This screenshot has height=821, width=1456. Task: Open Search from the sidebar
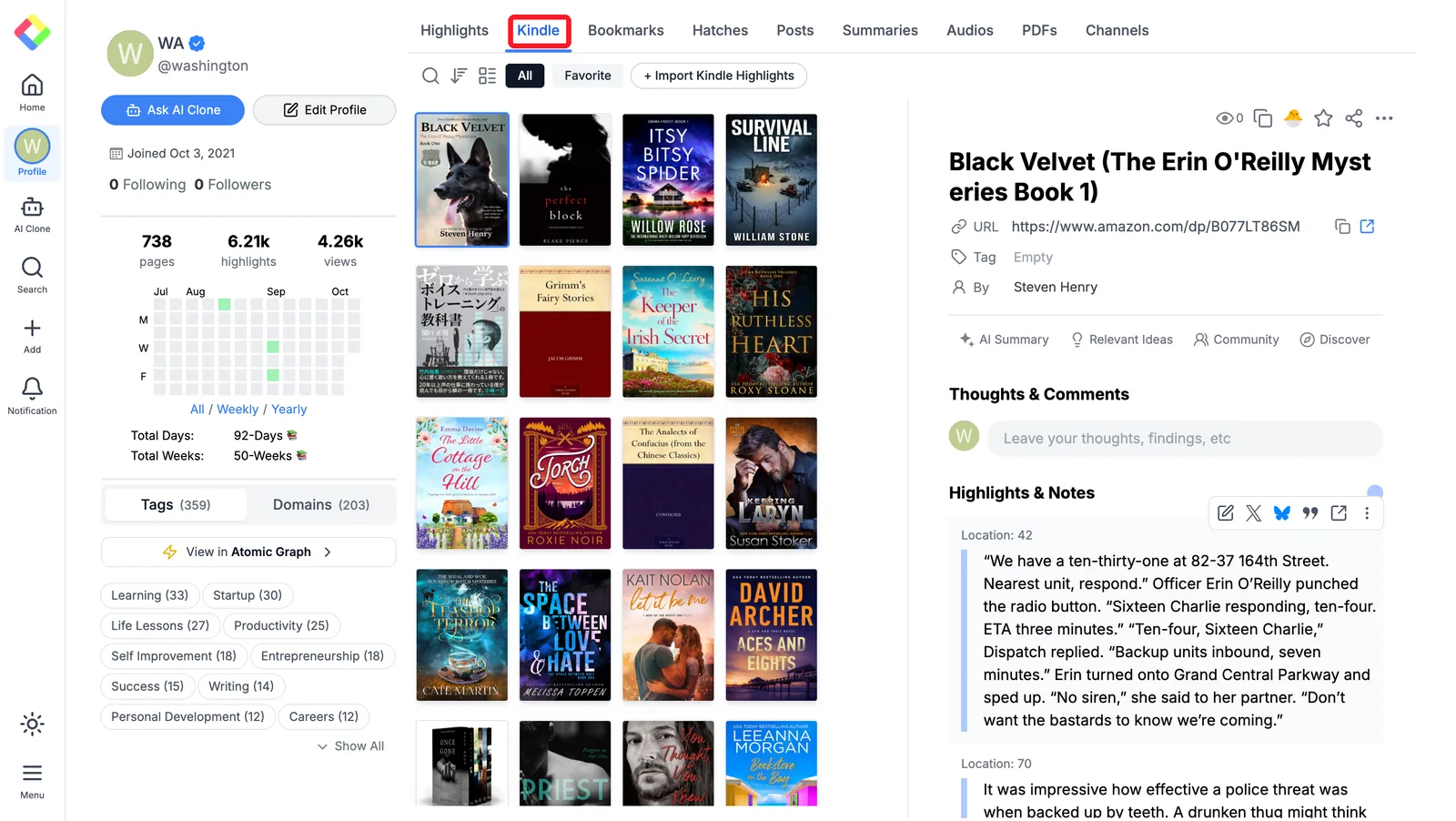32,275
